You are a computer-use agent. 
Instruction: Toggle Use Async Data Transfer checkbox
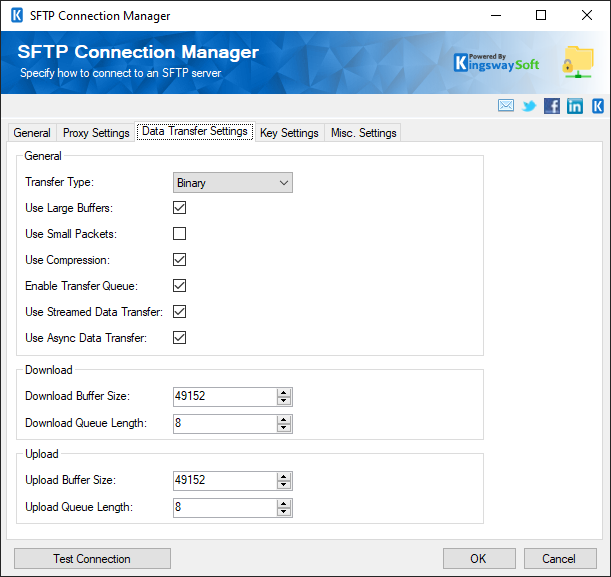point(180,338)
